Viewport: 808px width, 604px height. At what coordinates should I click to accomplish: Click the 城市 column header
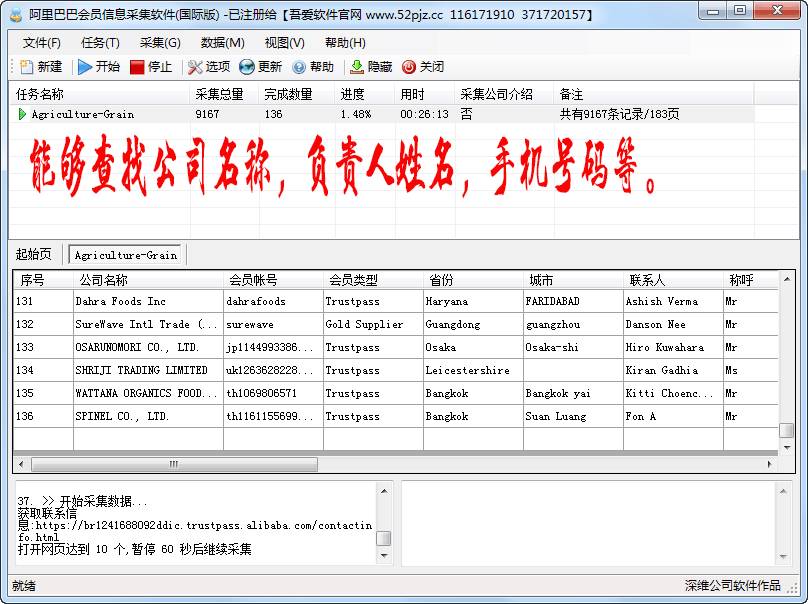[x=573, y=280]
